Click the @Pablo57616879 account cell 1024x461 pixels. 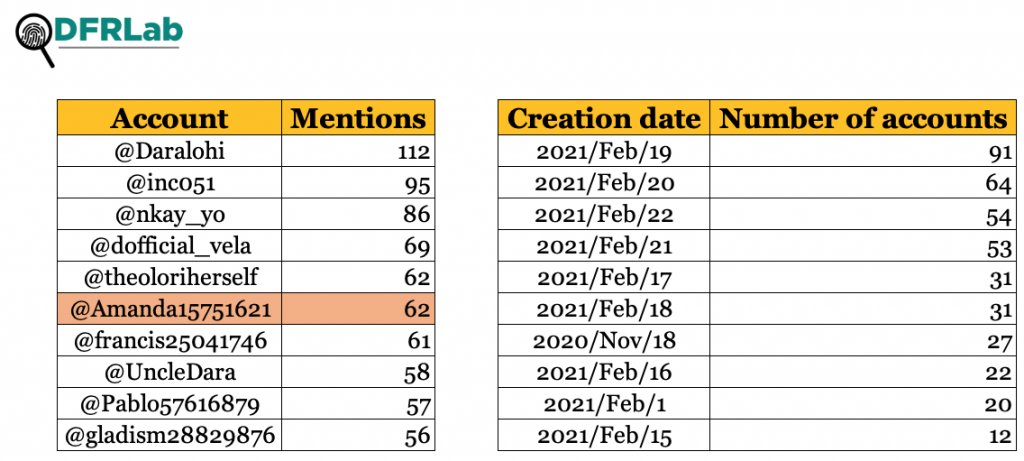point(169,403)
